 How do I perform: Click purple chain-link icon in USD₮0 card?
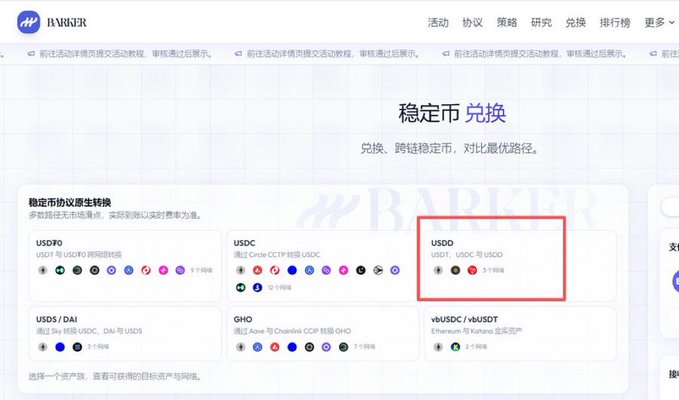(180, 271)
